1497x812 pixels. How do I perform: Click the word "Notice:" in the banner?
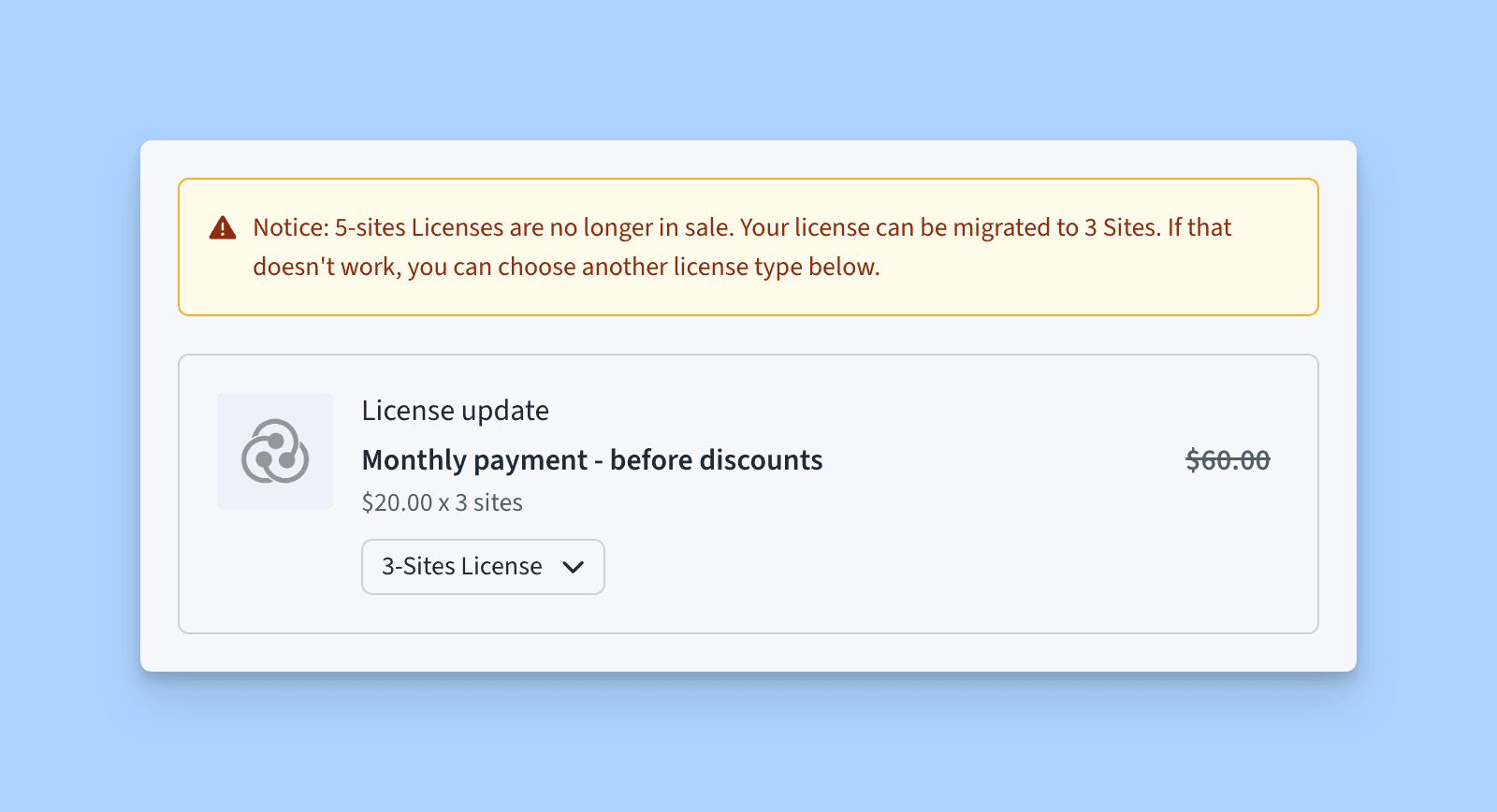(291, 228)
